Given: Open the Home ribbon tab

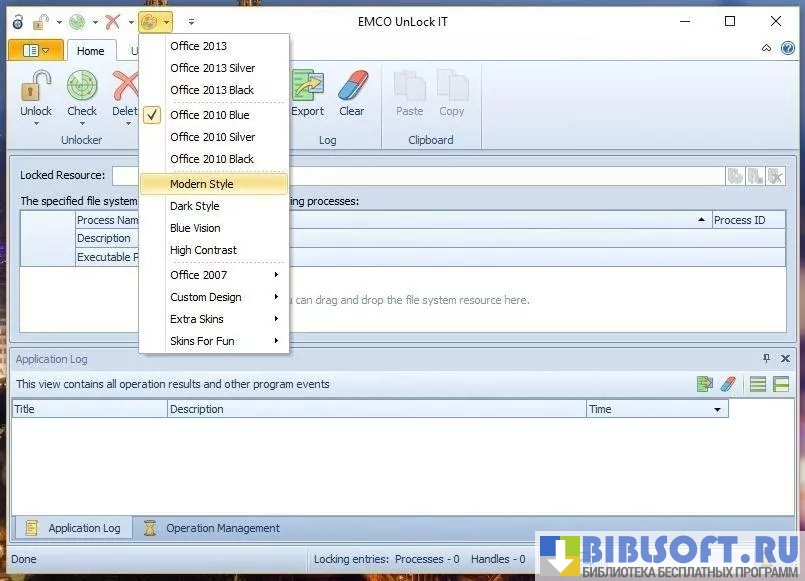Looking at the screenshot, I should pos(90,51).
